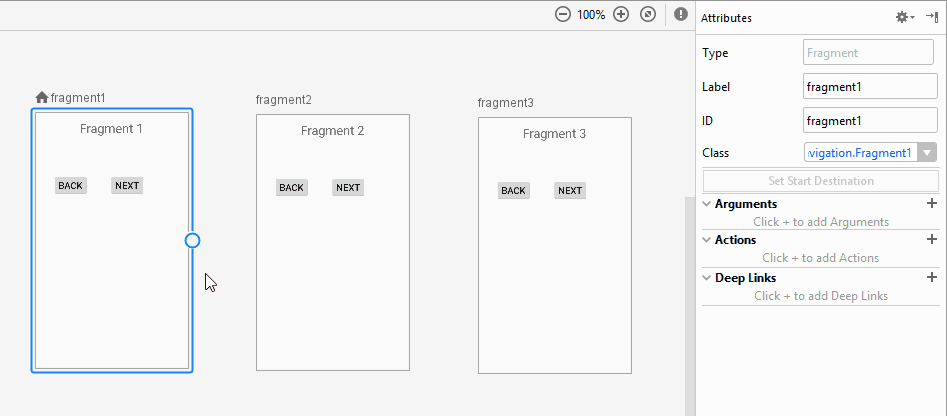The height and width of the screenshot is (416, 947).
Task: Hide the Attributes panel with collapse icon
Action: [x=931, y=17]
